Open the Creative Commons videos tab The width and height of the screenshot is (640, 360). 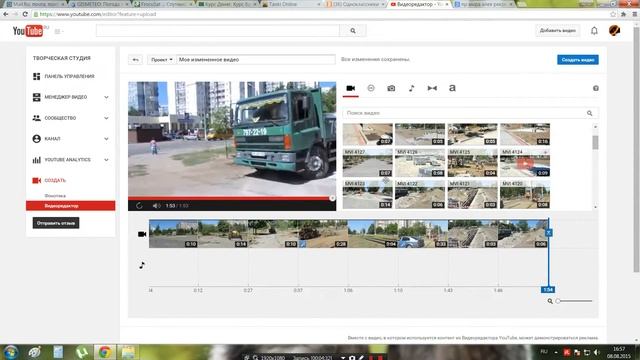[371, 88]
